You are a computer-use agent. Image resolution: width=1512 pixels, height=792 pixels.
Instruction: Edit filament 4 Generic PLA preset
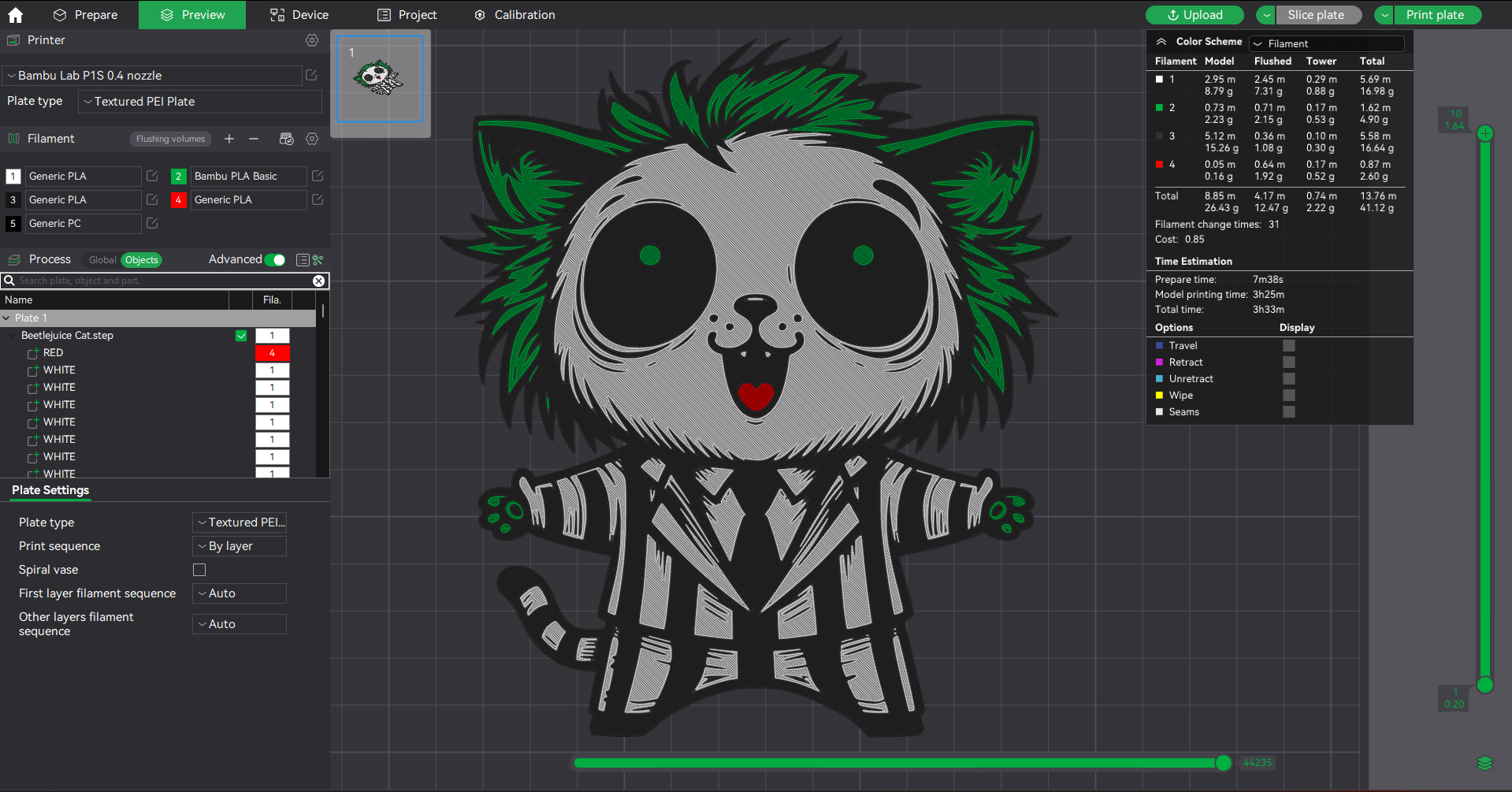click(318, 199)
